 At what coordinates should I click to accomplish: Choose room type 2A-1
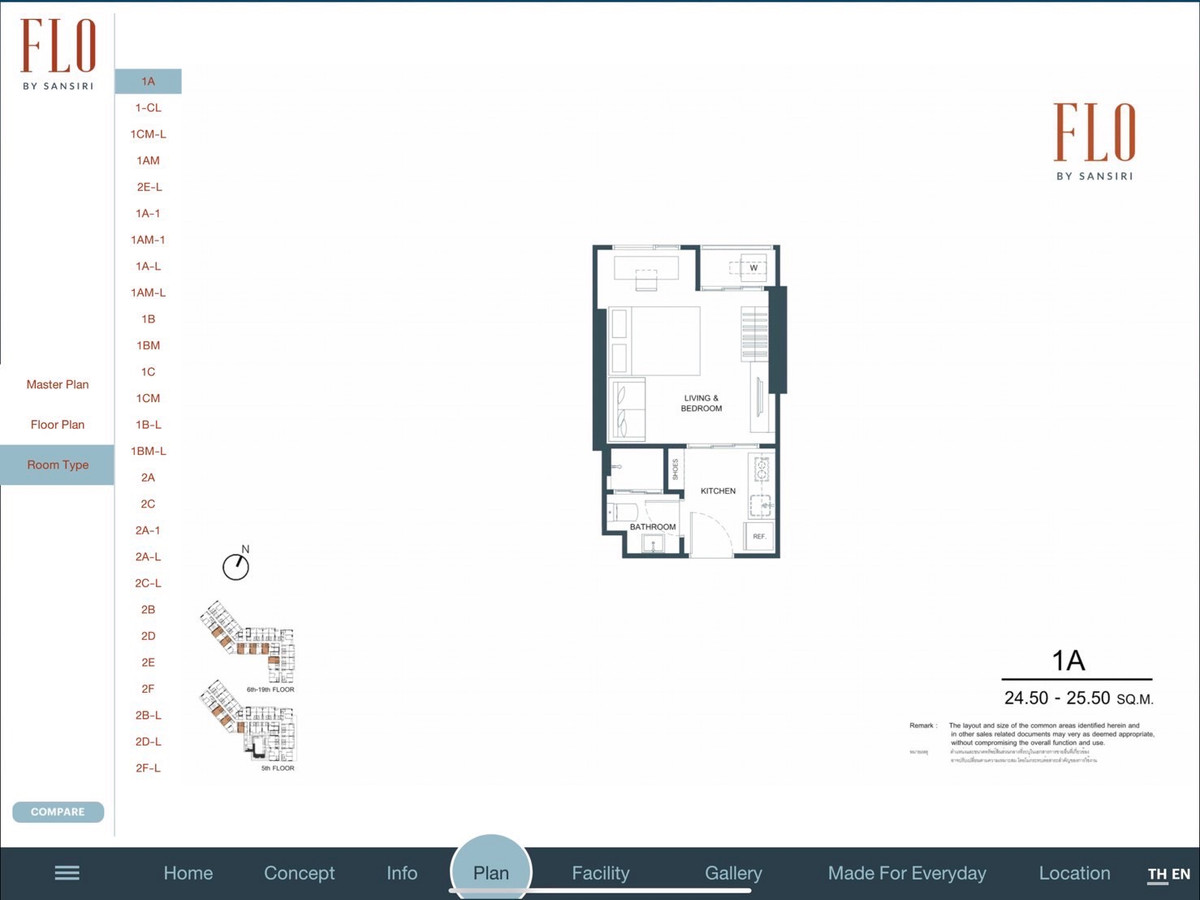[148, 531]
